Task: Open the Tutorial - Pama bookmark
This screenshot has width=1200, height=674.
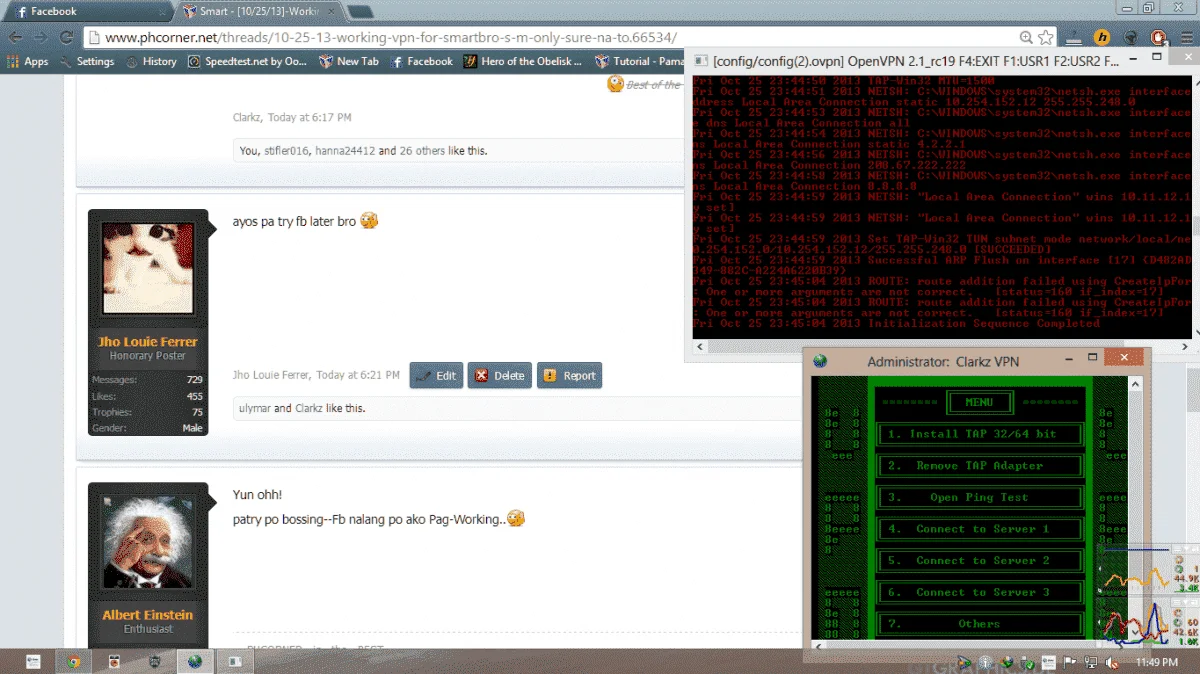Action: (640, 61)
